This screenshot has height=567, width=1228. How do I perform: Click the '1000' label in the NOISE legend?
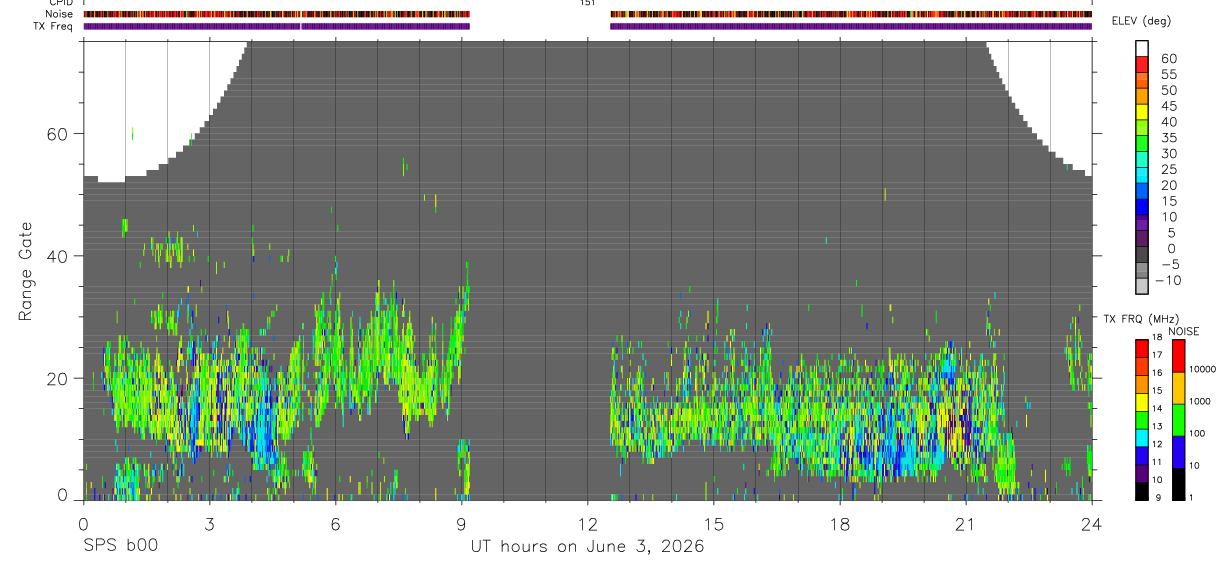click(x=1199, y=401)
